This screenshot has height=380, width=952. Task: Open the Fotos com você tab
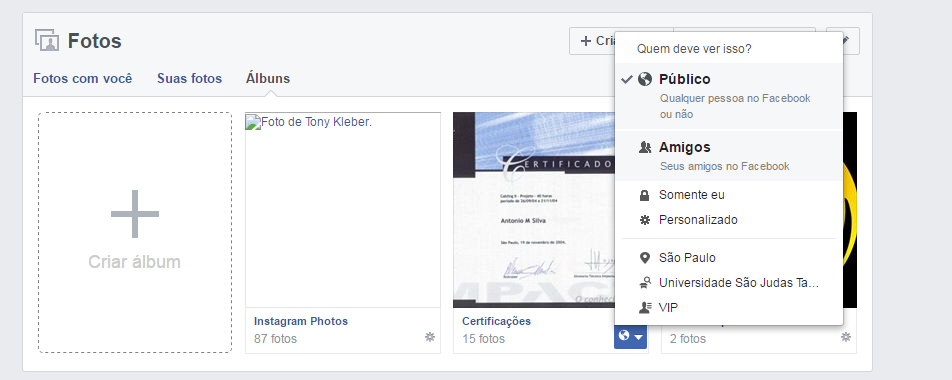(x=83, y=78)
